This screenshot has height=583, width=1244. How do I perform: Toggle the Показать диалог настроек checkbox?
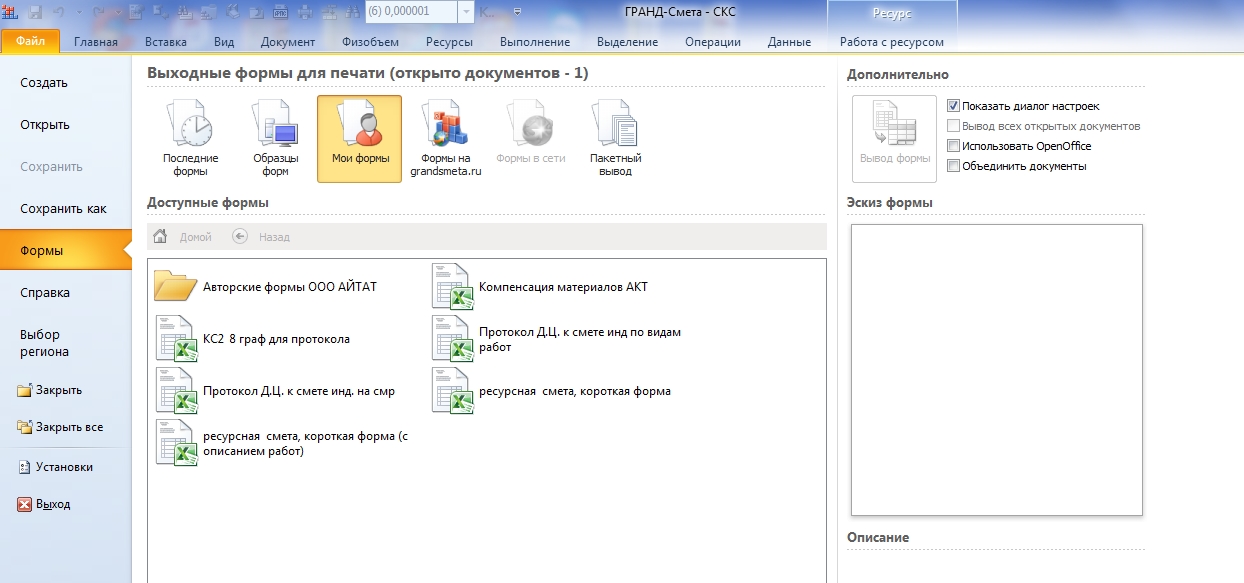click(x=953, y=105)
